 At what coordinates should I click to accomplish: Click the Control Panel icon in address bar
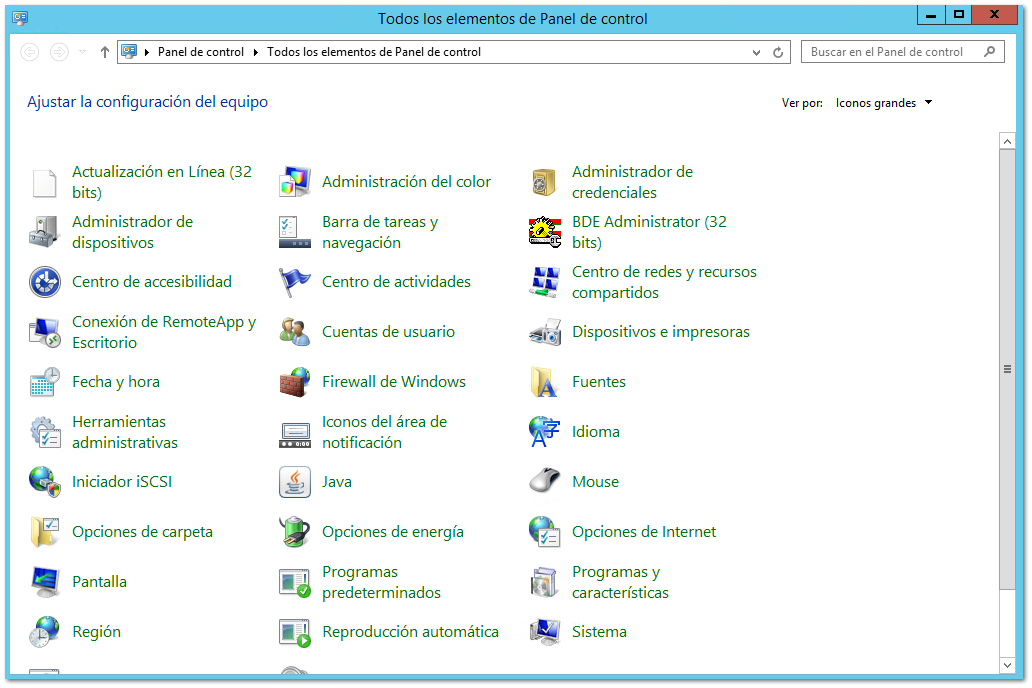[x=130, y=51]
